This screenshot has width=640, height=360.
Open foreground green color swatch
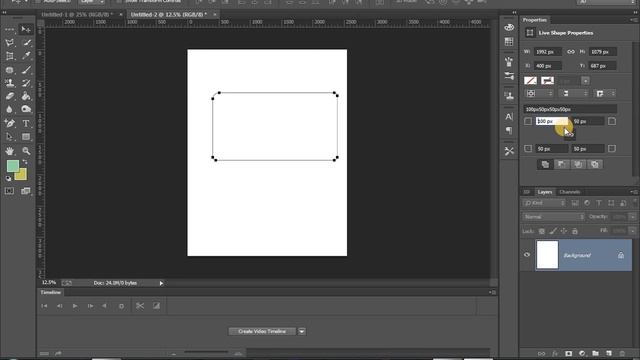pyautogui.click(x=13, y=166)
